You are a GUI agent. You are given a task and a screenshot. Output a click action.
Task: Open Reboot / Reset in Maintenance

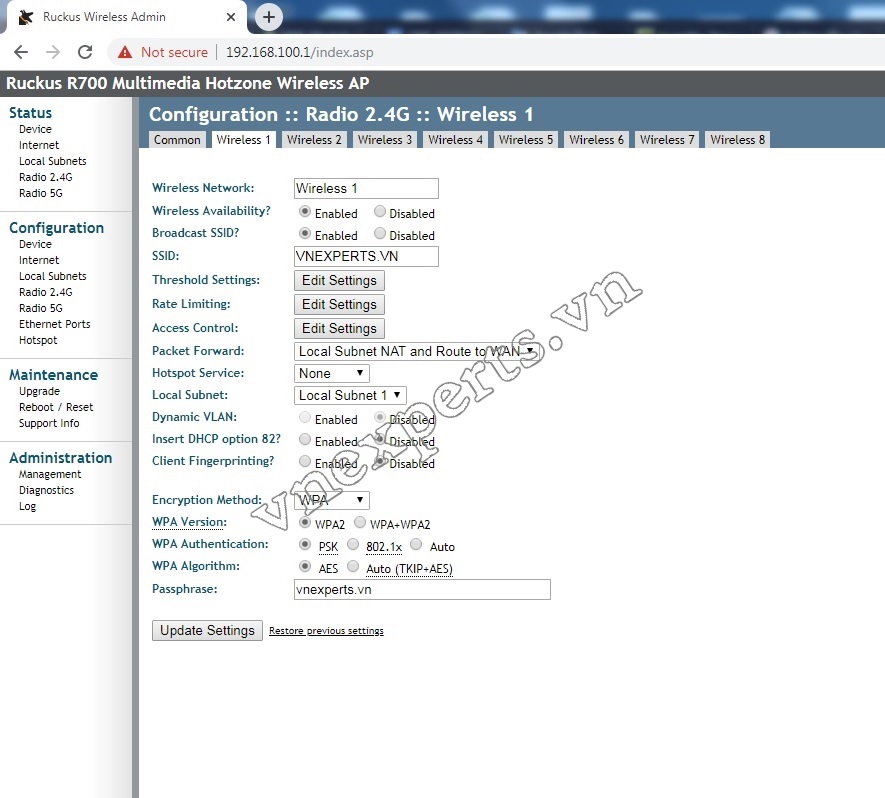click(x=56, y=407)
